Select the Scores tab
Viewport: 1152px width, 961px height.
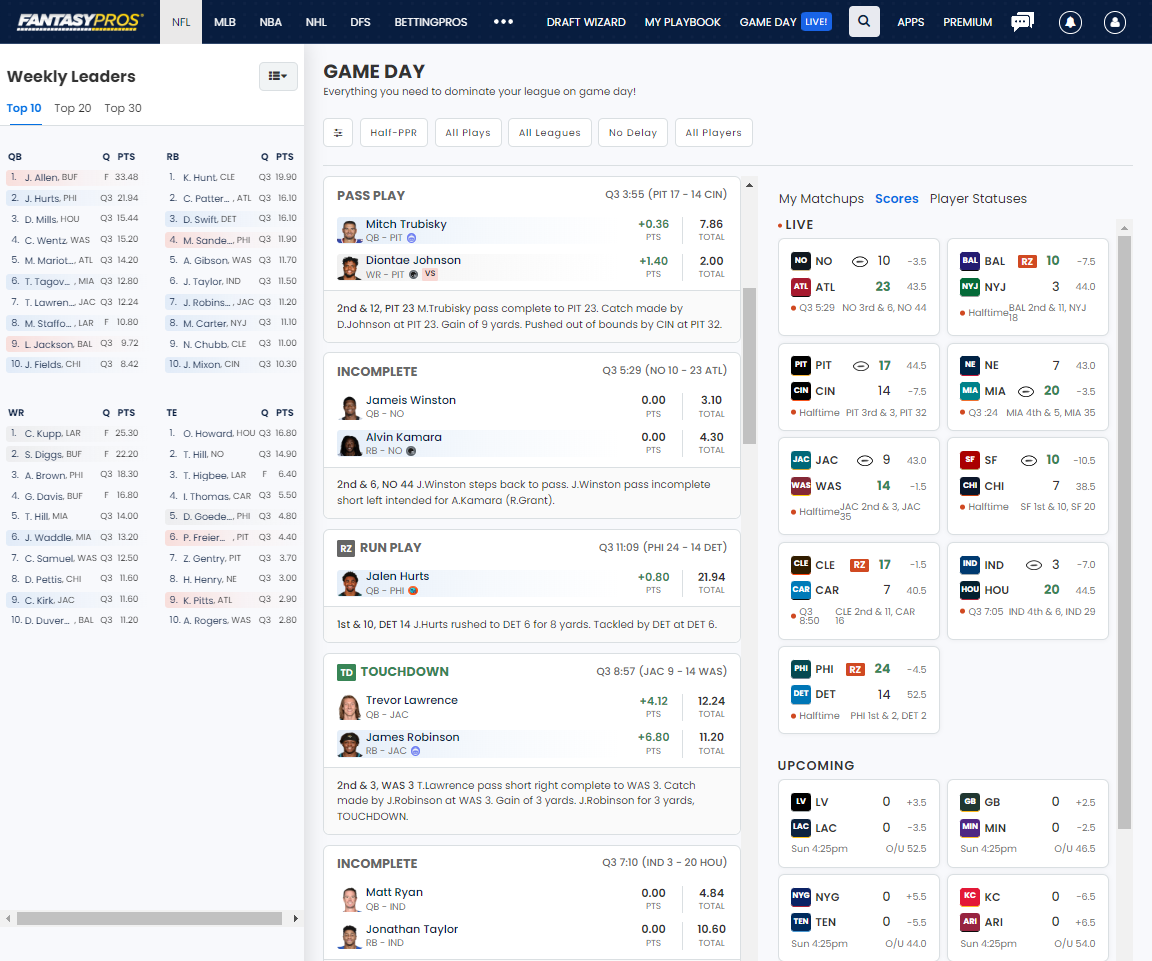pyautogui.click(x=896, y=198)
